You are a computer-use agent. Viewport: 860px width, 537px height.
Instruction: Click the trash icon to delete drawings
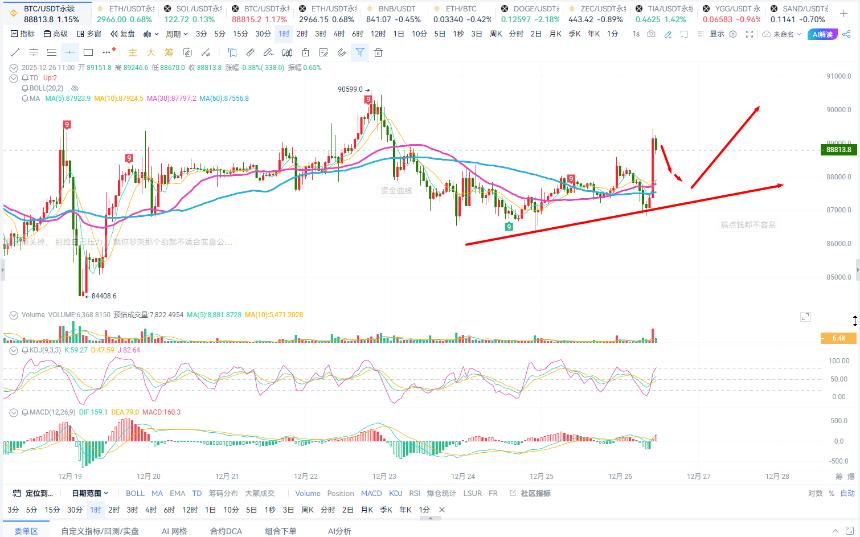[378, 53]
